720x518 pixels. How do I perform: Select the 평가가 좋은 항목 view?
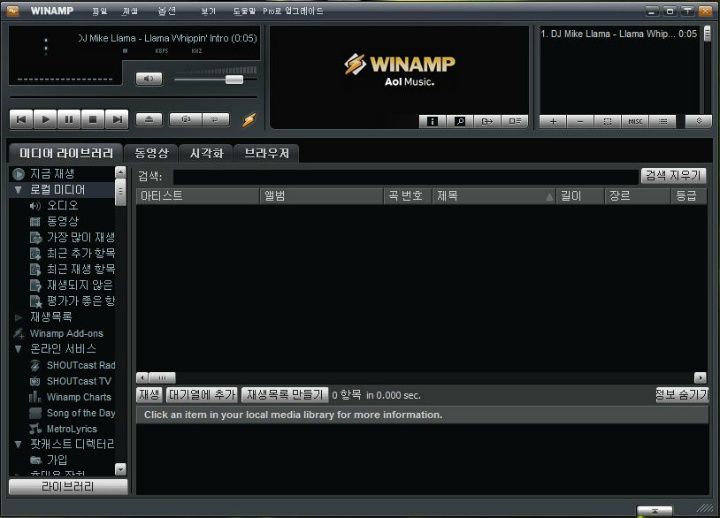pyautogui.click(x=80, y=301)
